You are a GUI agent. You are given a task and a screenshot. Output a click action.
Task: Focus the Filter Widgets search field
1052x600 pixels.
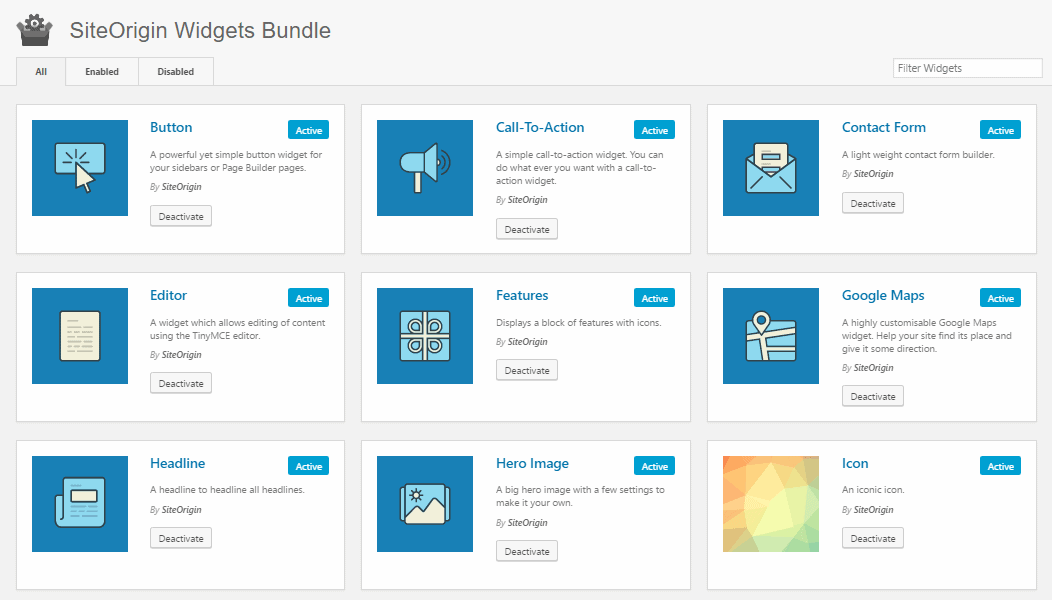coord(967,68)
